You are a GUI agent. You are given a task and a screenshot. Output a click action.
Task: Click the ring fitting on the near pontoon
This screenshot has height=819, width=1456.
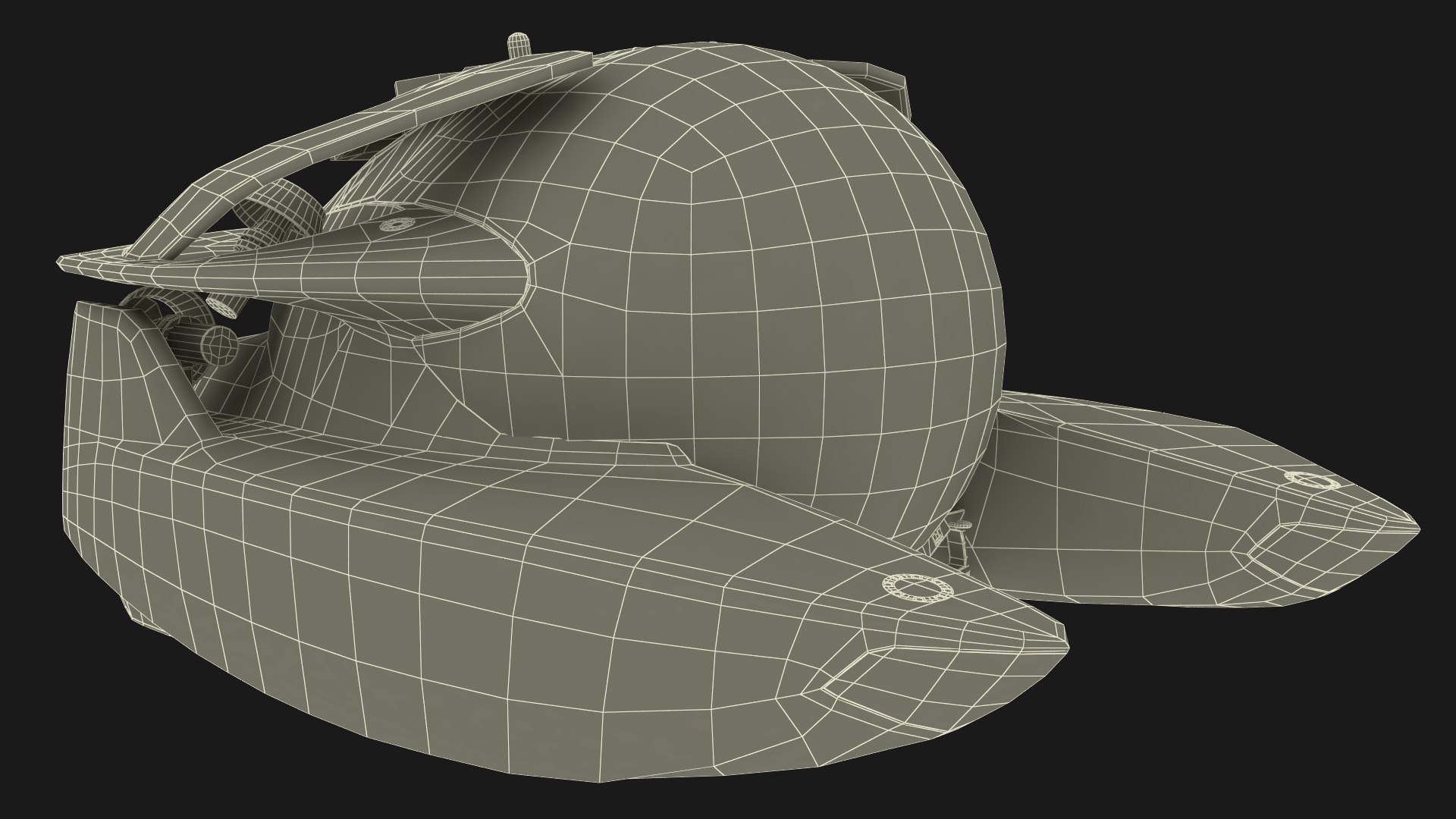(918, 589)
